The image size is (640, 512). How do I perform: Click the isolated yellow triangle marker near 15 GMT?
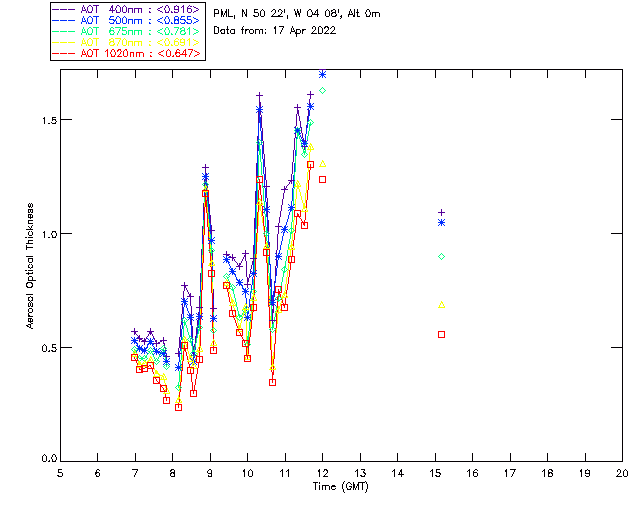tap(441, 304)
